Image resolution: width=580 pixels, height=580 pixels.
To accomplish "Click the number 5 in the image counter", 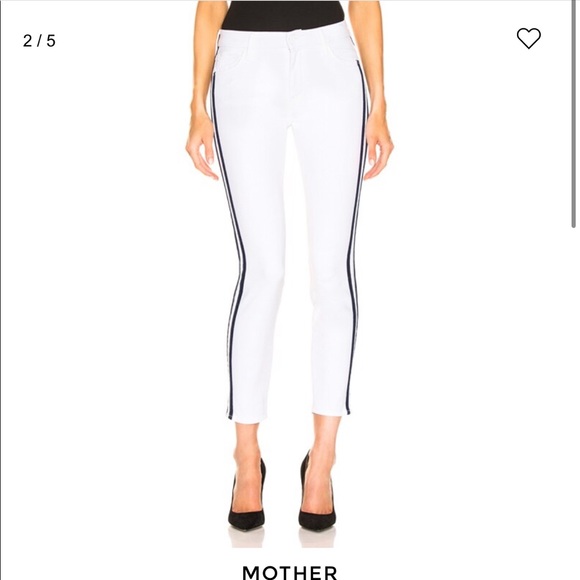I will pyautogui.click(x=51, y=41).
